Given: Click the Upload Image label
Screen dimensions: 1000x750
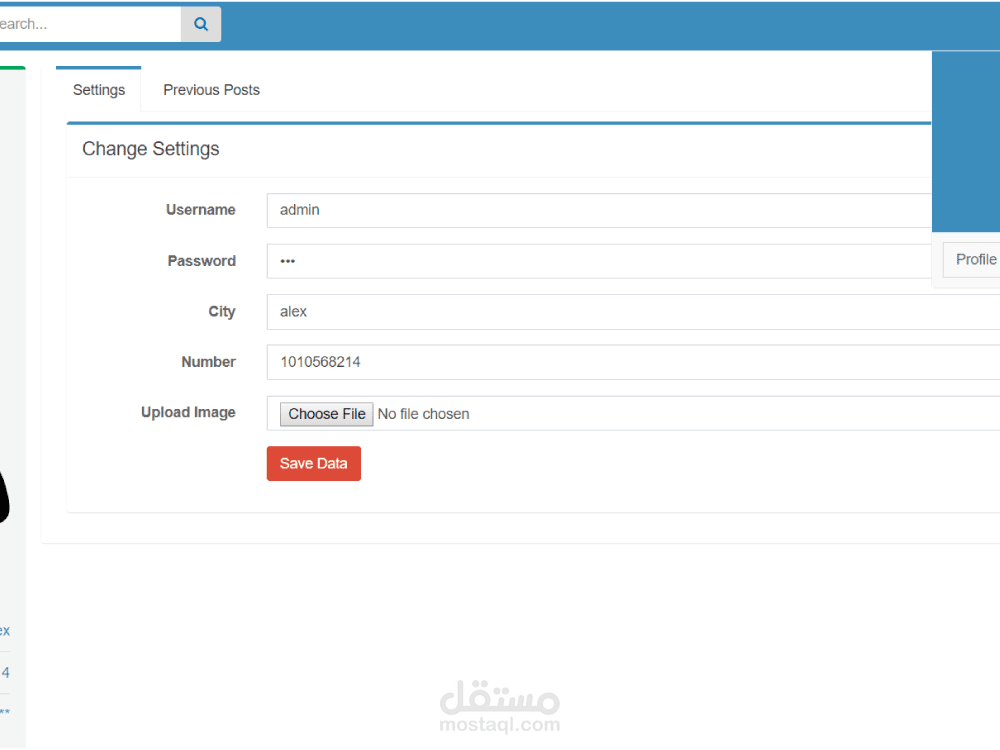Looking at the screenshot, I should (188, 413).
